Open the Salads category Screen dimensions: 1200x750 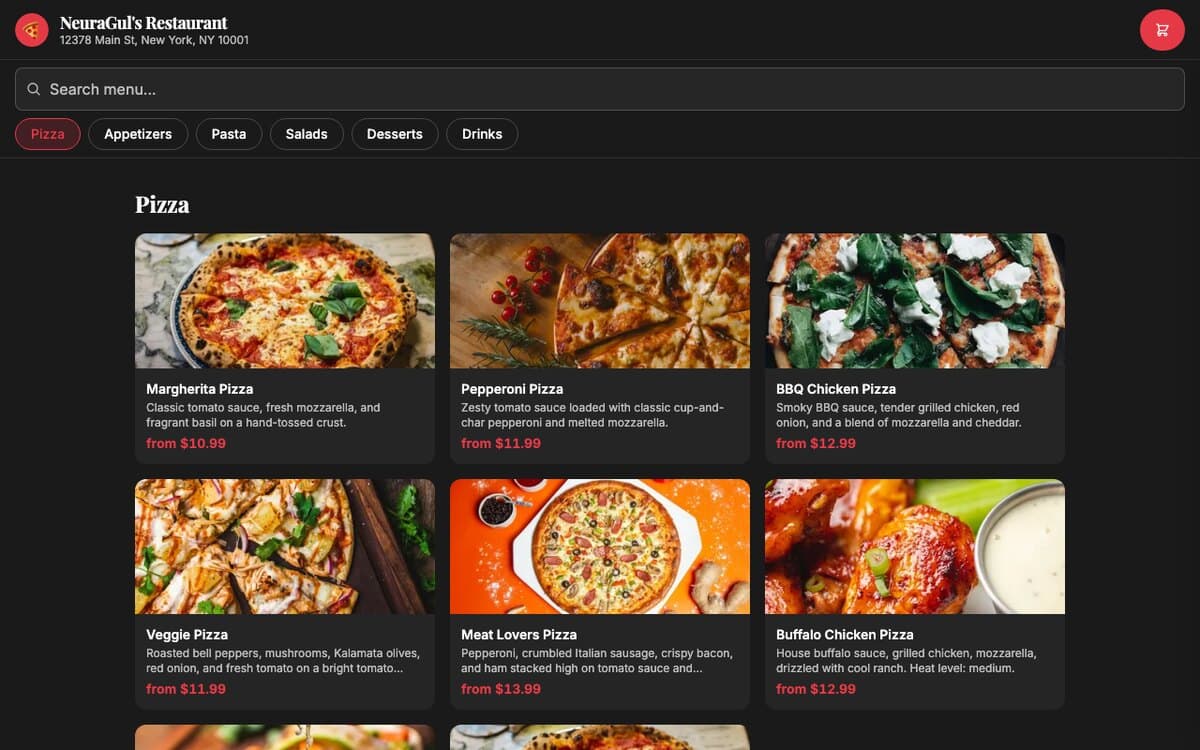click(307, 134)
